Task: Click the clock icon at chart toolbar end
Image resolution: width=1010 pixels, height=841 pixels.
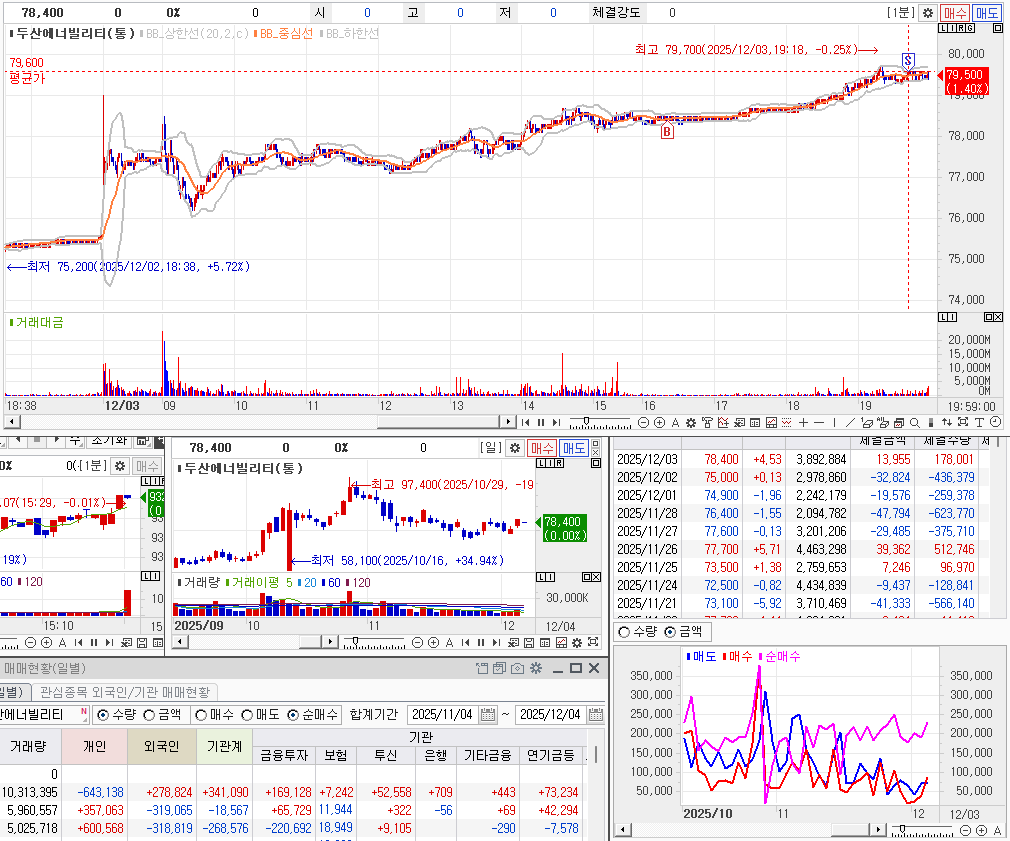Action: pyautogui.click(x=995, y=422)
